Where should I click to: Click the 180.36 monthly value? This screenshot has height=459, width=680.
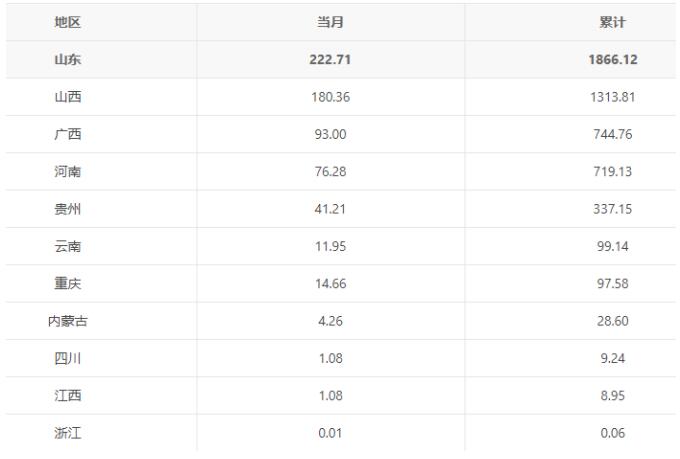click(330, 97)
